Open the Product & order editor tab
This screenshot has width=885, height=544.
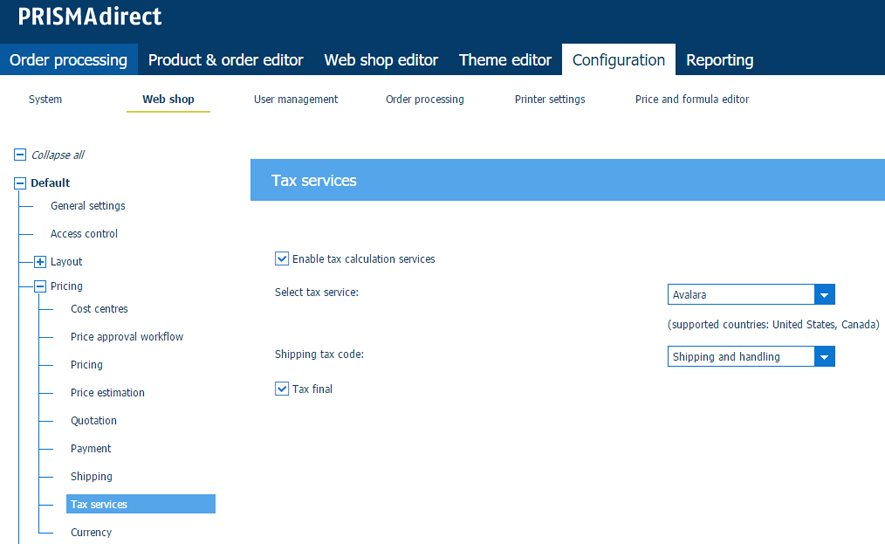(x=225, y=60)
